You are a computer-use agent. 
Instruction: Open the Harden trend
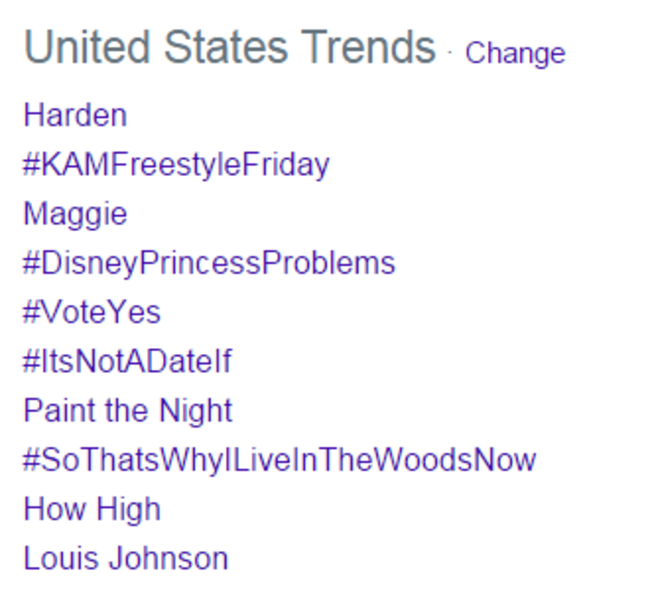tap(75, 115)
